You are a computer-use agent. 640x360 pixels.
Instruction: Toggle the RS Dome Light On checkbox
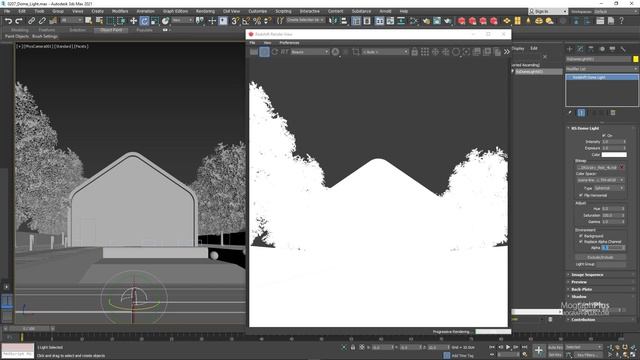click(604, 136)
